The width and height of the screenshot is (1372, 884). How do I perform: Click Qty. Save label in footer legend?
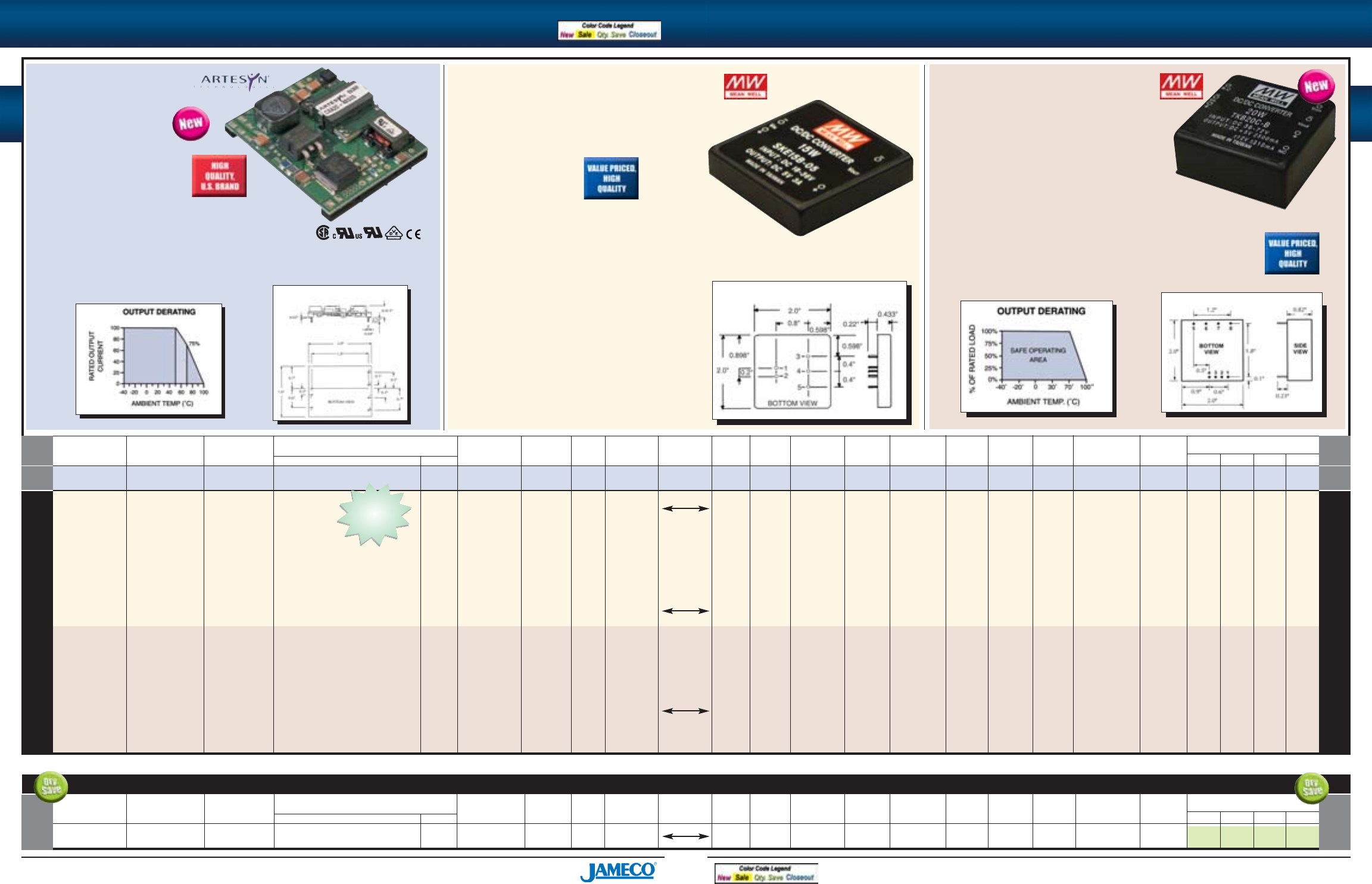tap(769, 877)
